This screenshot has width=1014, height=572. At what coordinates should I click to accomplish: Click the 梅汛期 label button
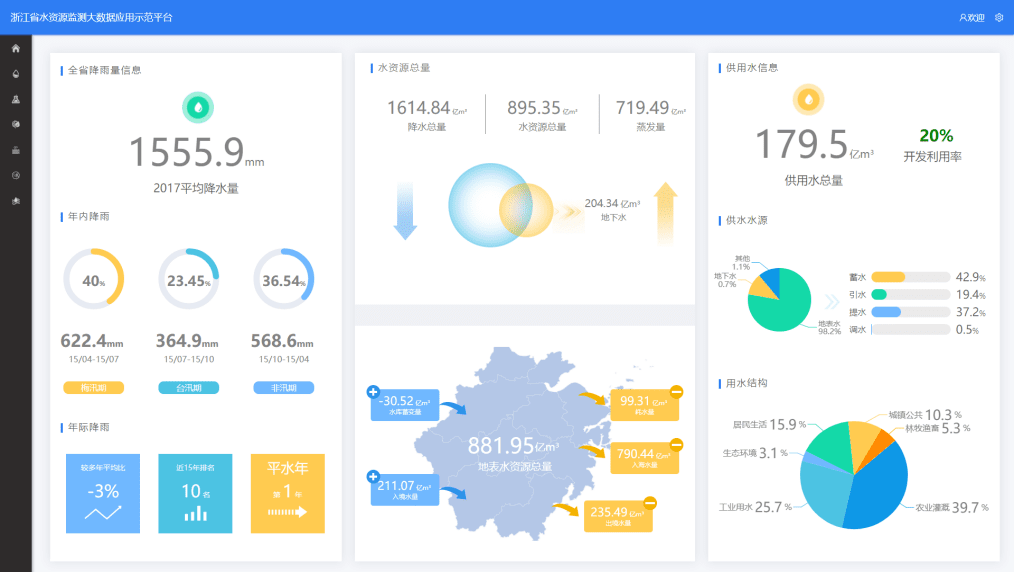point(93,388)
